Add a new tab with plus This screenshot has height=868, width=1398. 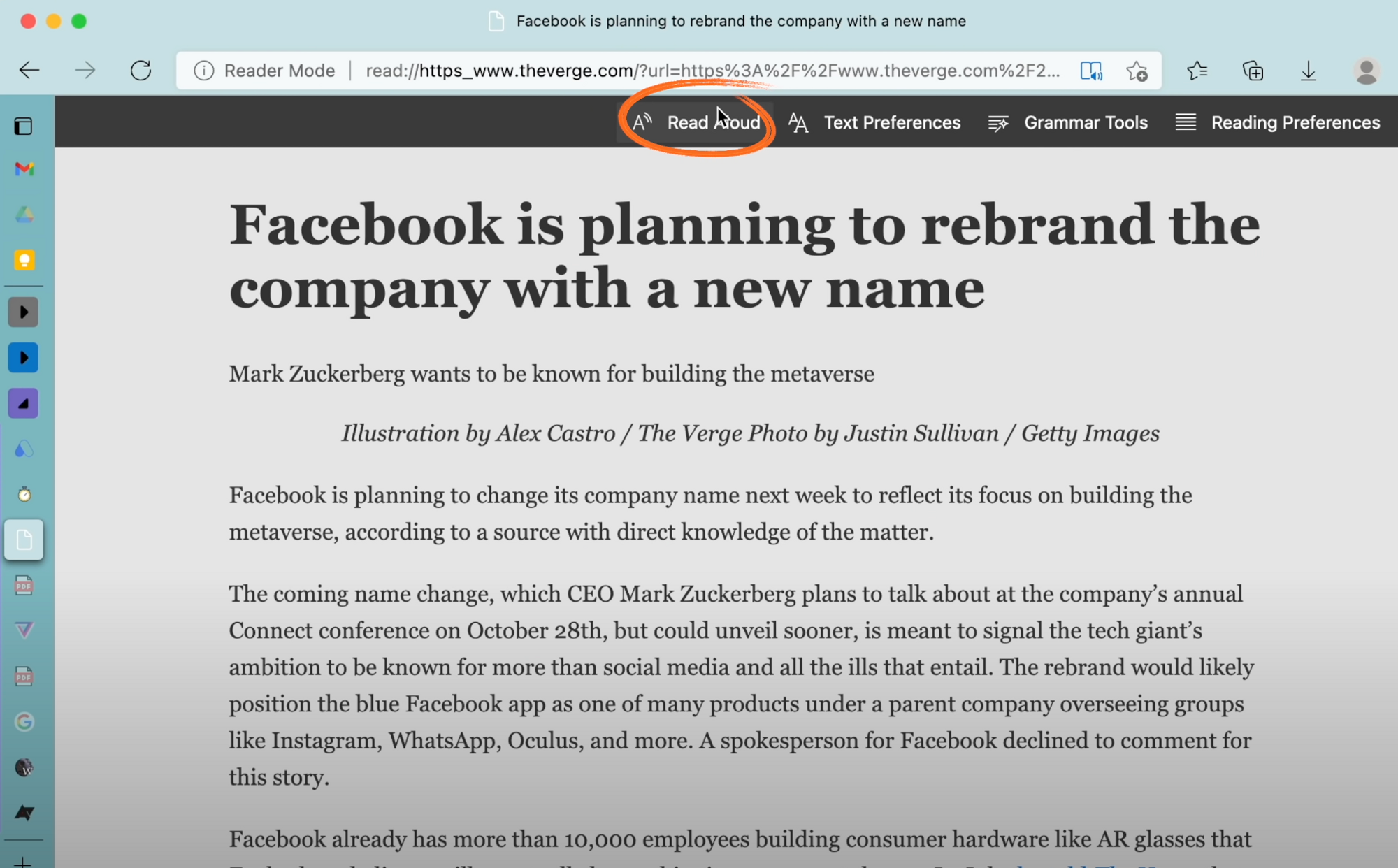[23, 861]
